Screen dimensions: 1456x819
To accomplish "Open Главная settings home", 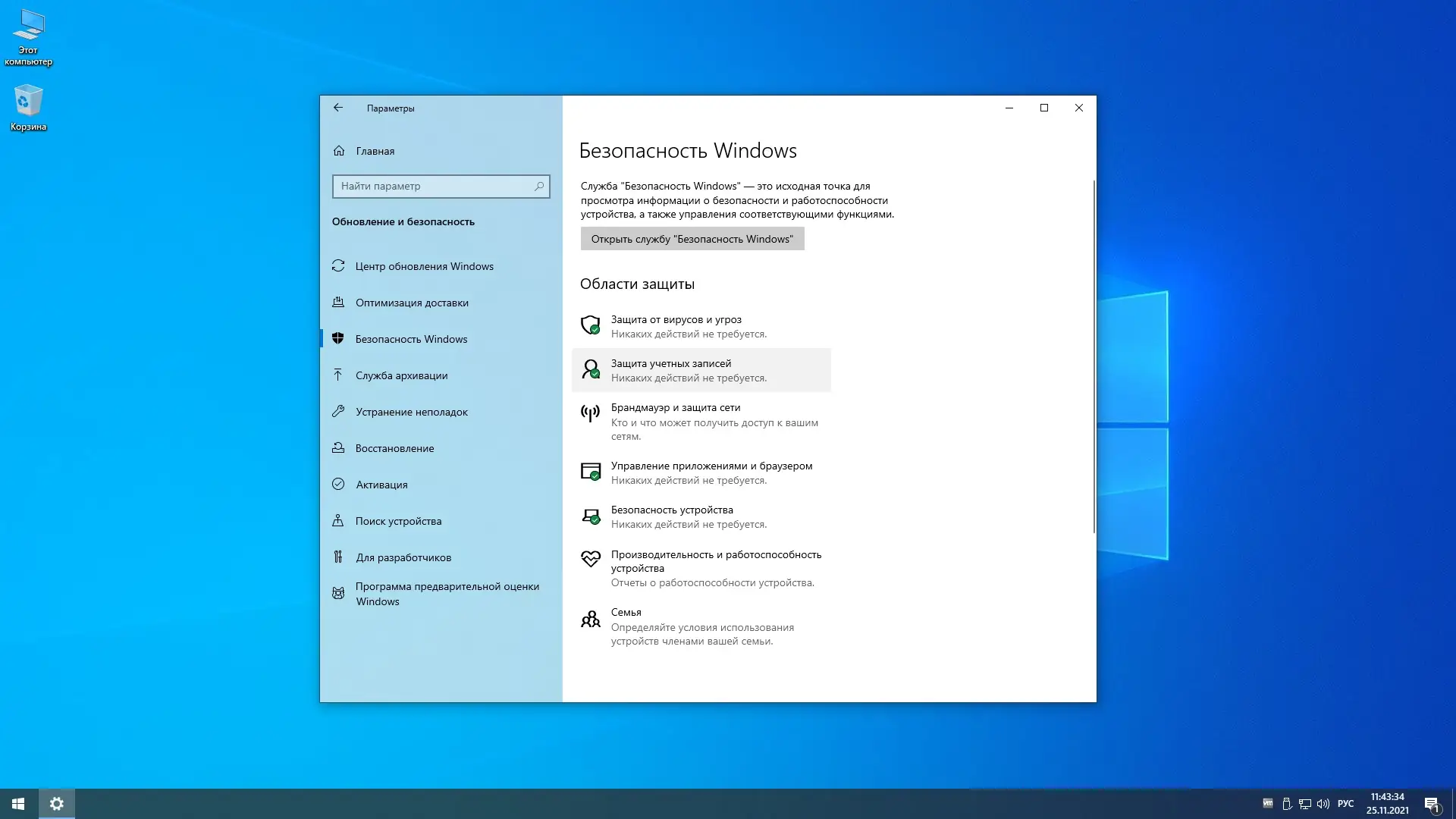I will click(375, 151).
